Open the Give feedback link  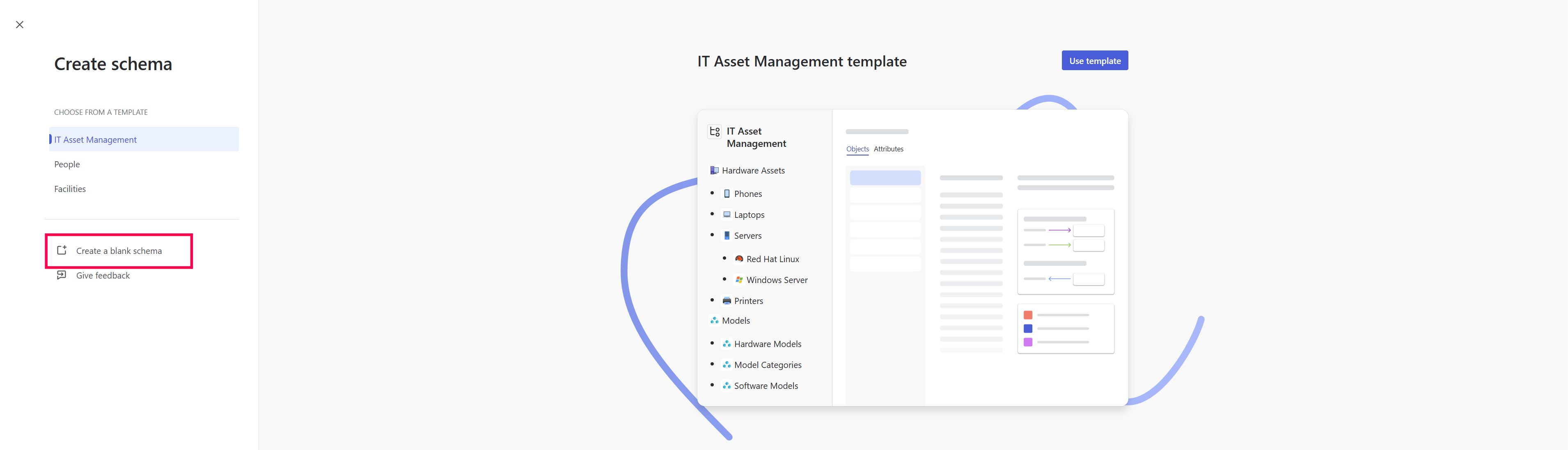[x=103, y=276]
